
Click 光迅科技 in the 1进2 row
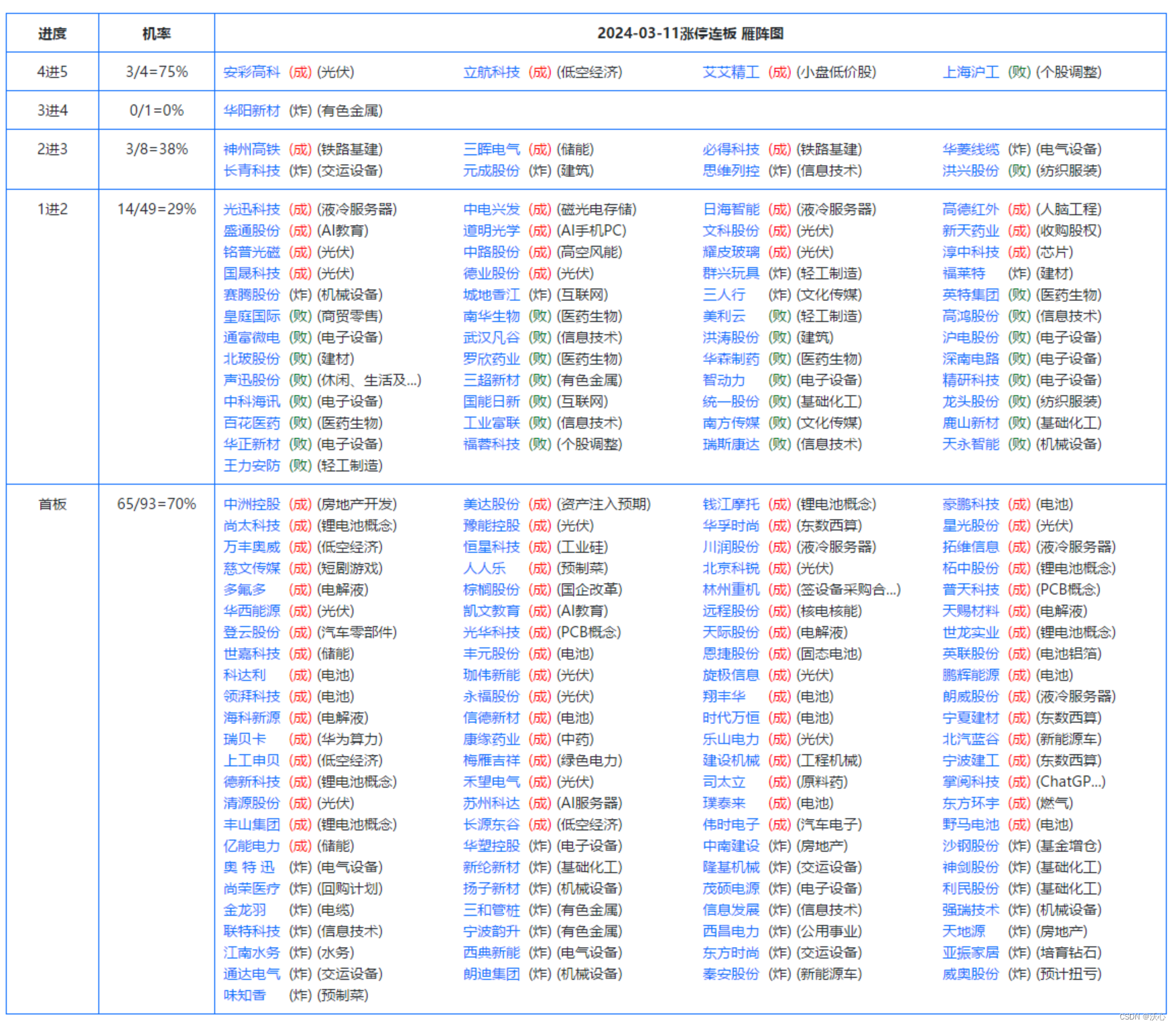click(251, 209)
